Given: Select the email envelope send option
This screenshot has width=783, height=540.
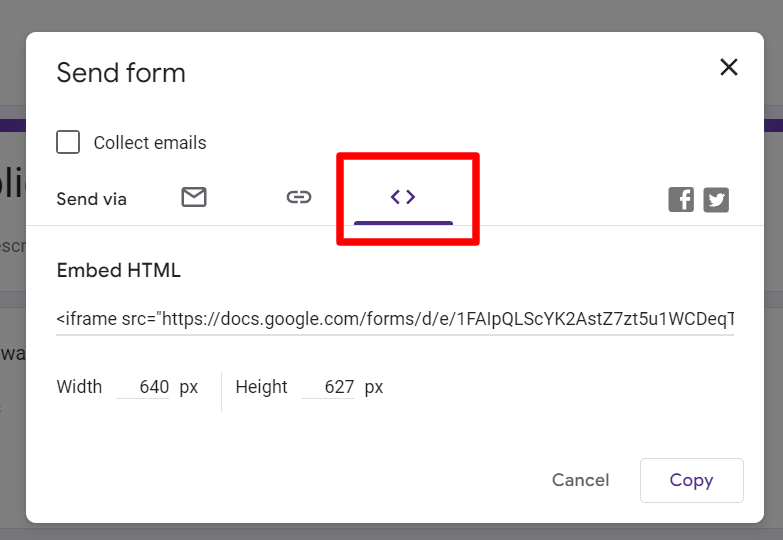Looking at the screenshot, I should [194, 197].
